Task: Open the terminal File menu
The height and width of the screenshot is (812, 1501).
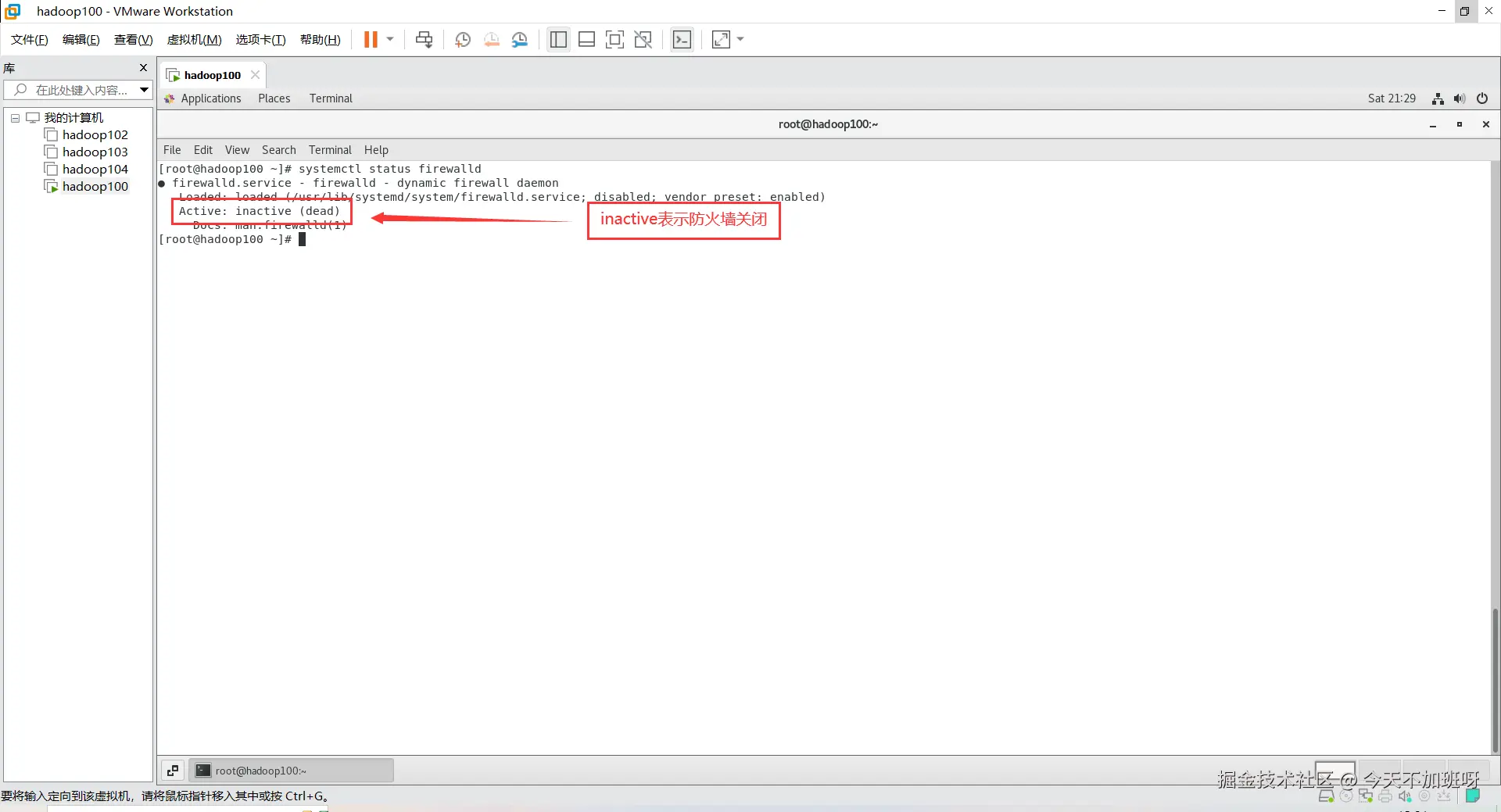Action: coord(172,150)
